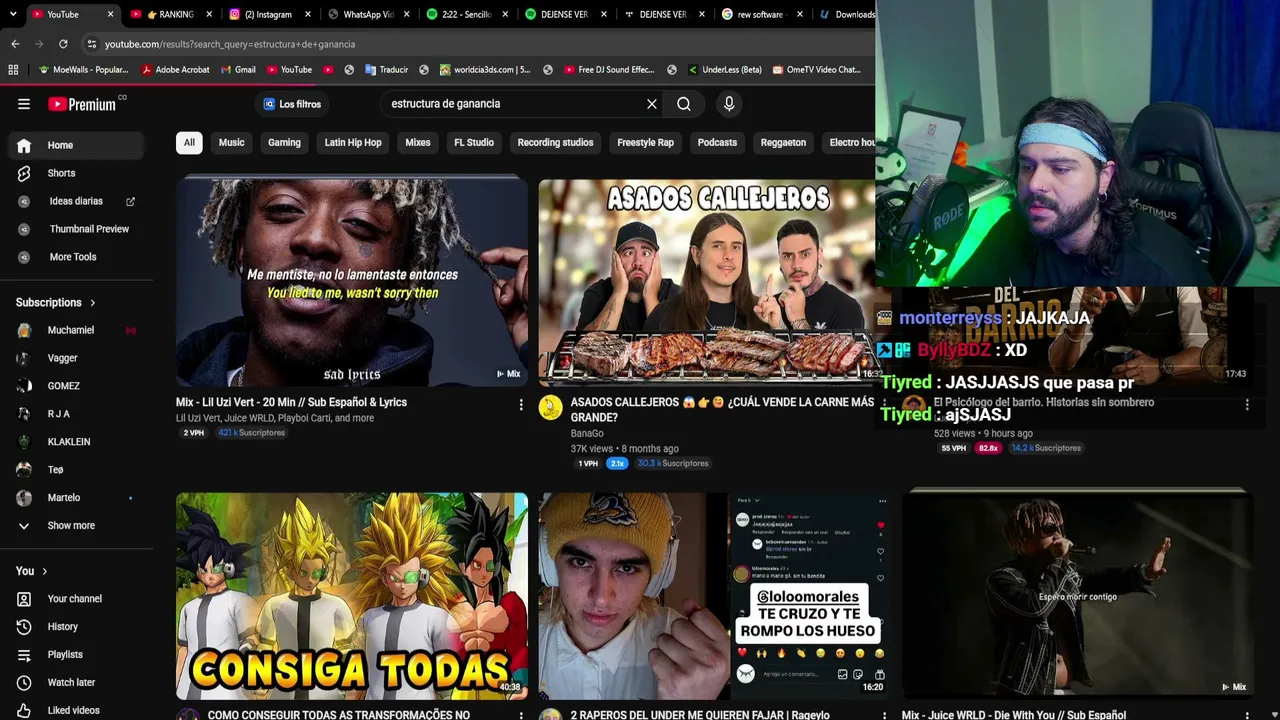This screenshot has height=720, width=1280.
Task: Open the Free DJ Sound Effects bookmark
Action: 608,70
